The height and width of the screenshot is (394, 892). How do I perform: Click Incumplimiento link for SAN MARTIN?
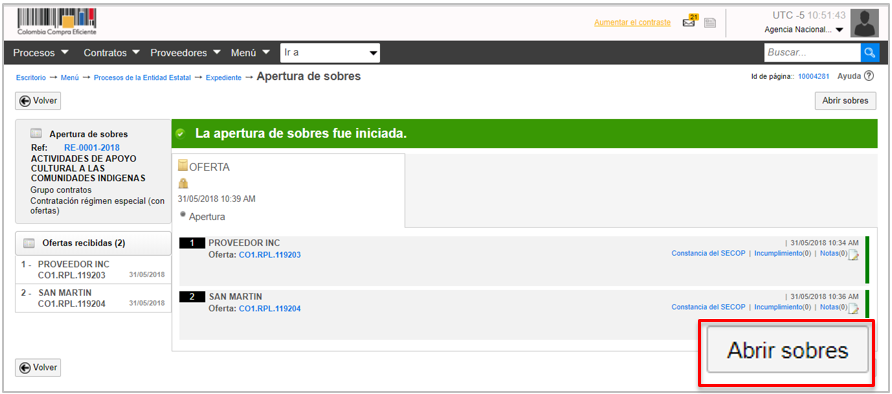778,307
